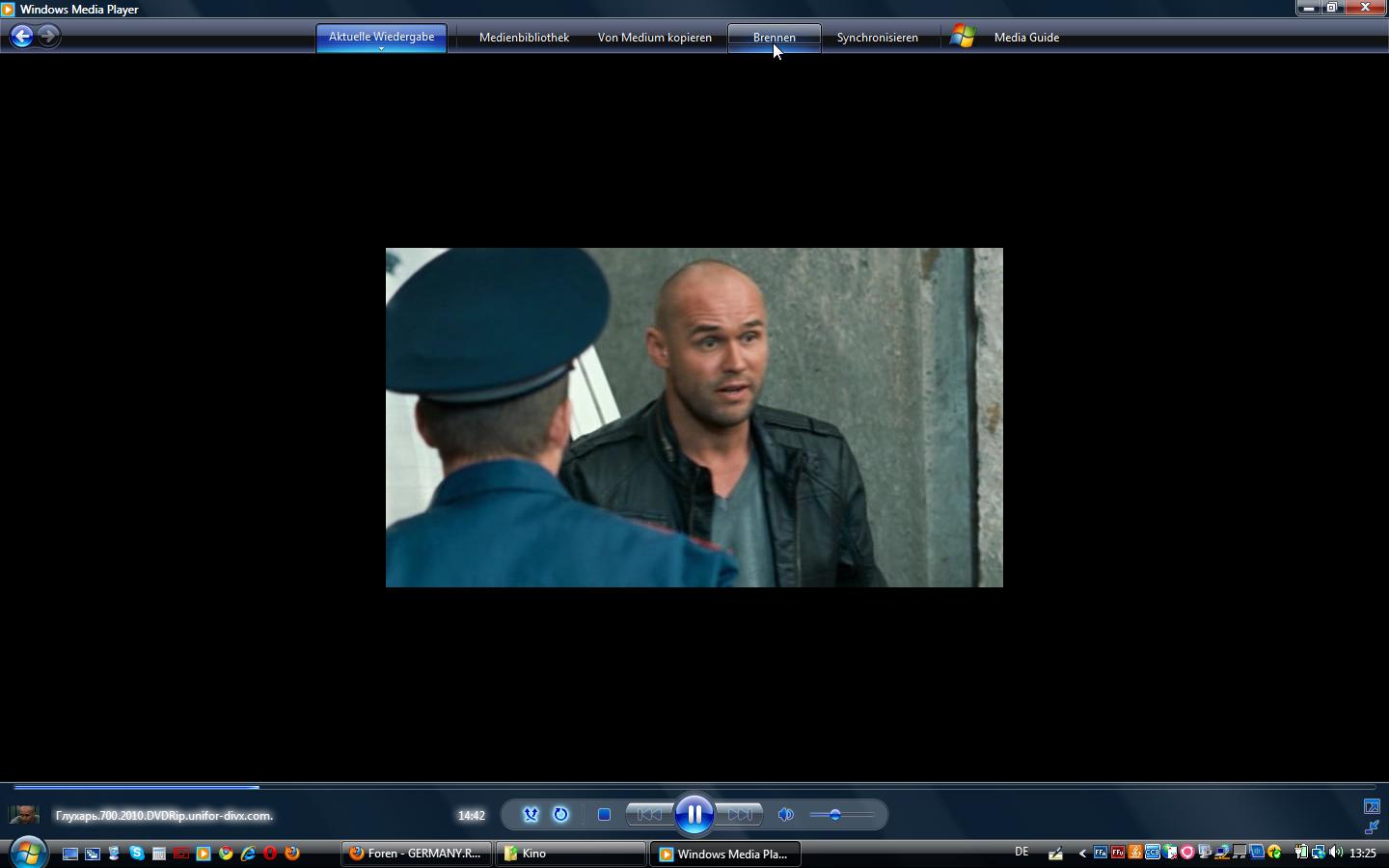This screenshot has width=1389, height=868.
Task: Launch Skype from Quick Launch
Action: (137, 854)
